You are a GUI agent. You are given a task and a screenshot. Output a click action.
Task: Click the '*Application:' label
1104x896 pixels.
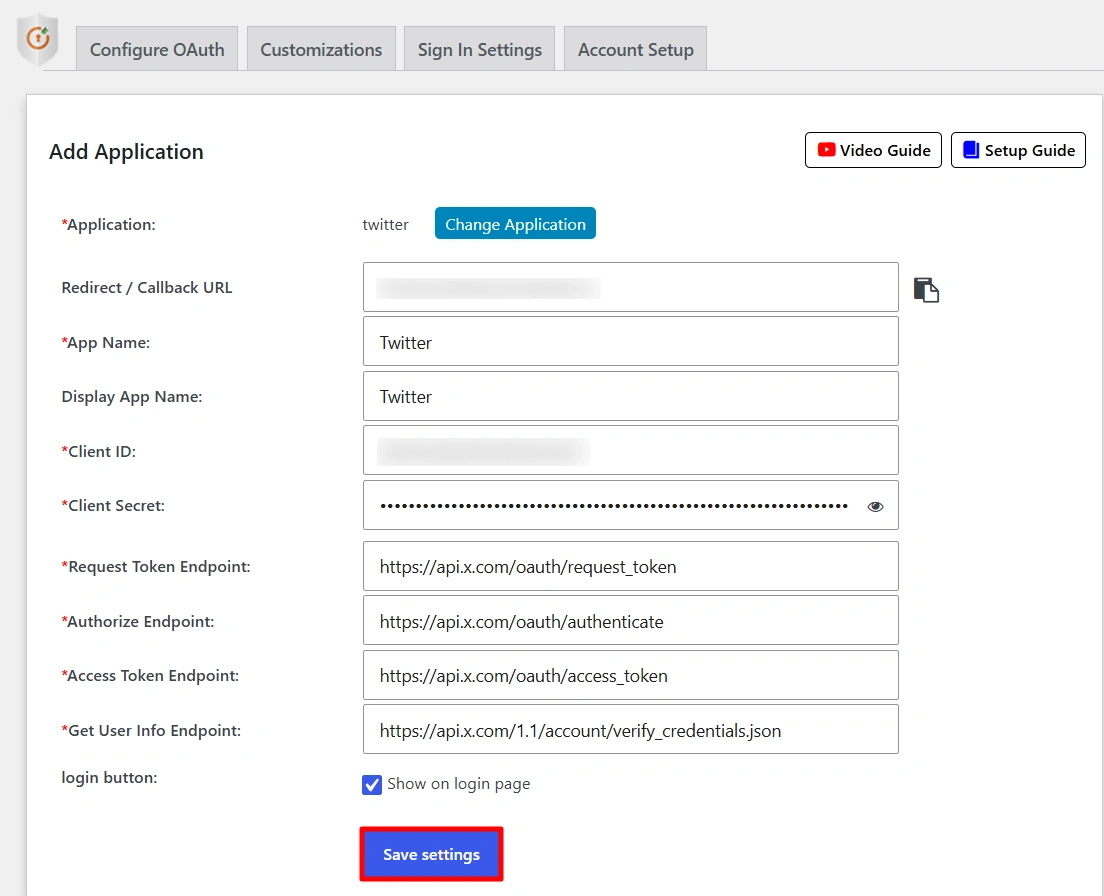tap(108, 225)
